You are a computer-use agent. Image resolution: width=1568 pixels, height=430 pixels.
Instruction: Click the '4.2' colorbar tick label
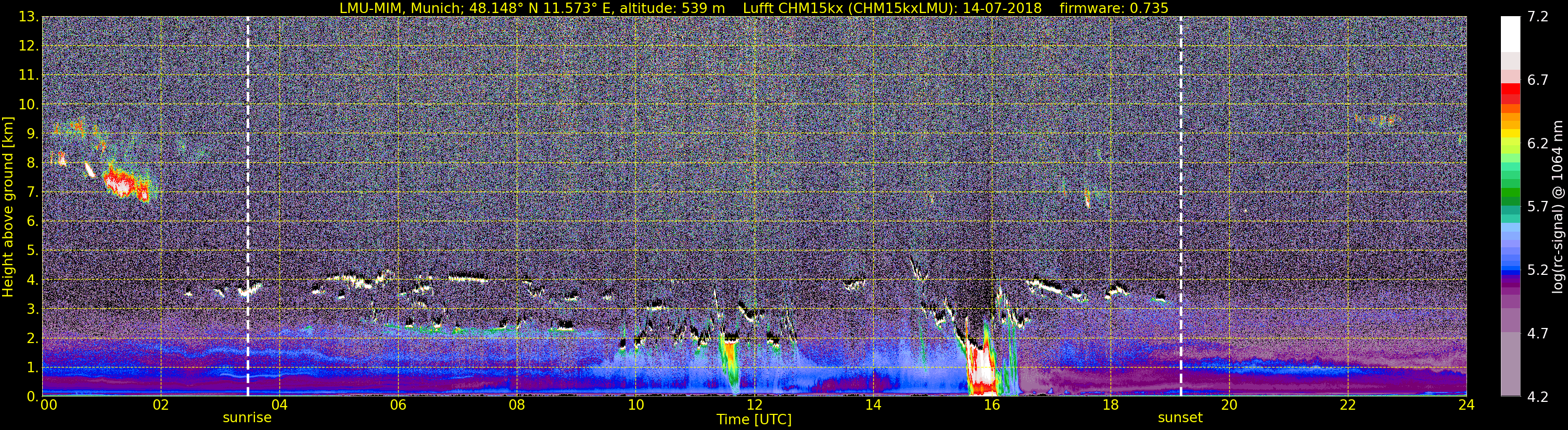pyautogui.click(x=1538, y=397)
